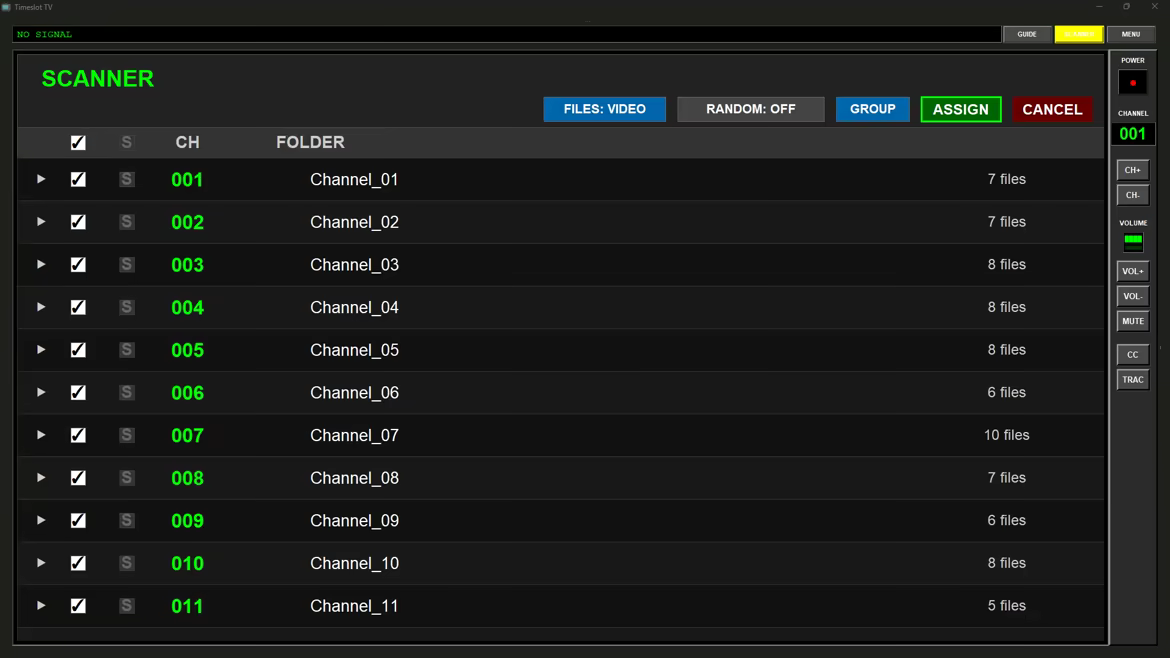Expand the Channel_08 row arrow
This screenshot has width=1170, height=658.
(41, 477)
